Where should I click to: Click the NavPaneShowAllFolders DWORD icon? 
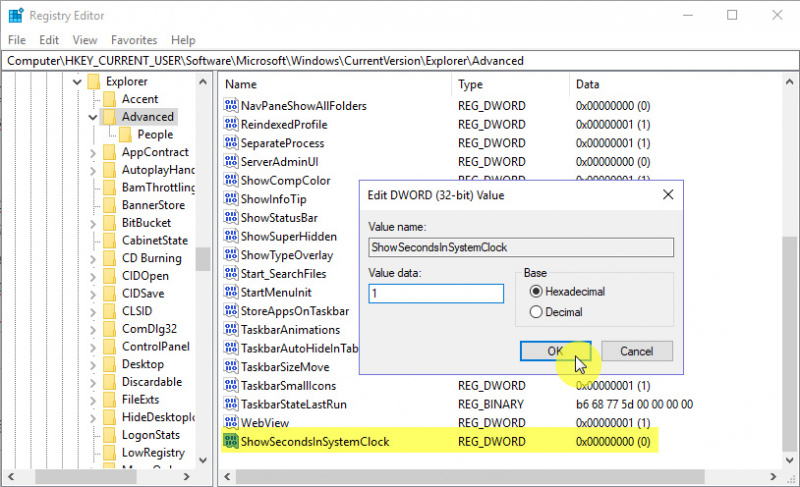pos(231,106)
